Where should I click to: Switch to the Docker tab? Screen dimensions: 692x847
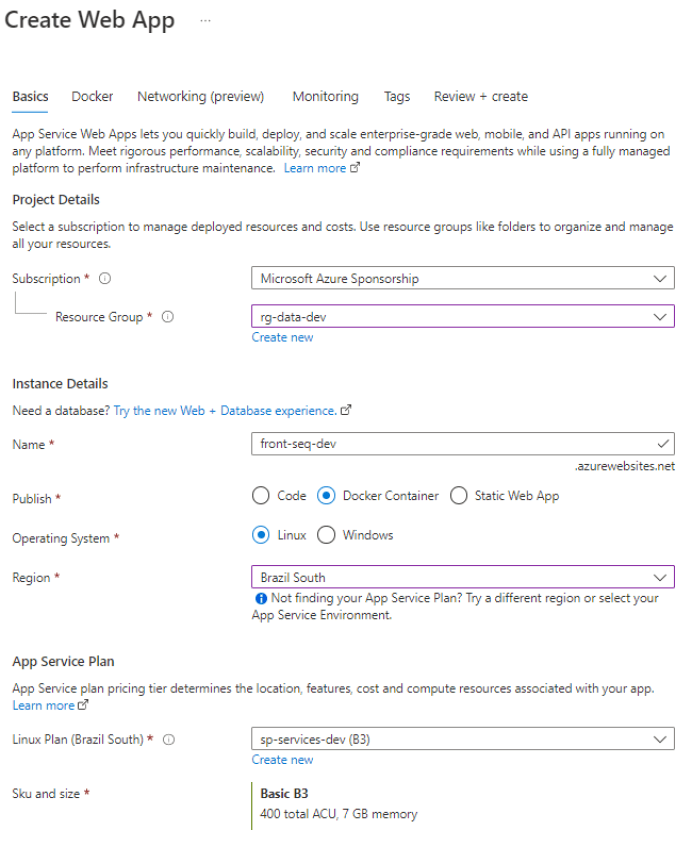(92, 96)
